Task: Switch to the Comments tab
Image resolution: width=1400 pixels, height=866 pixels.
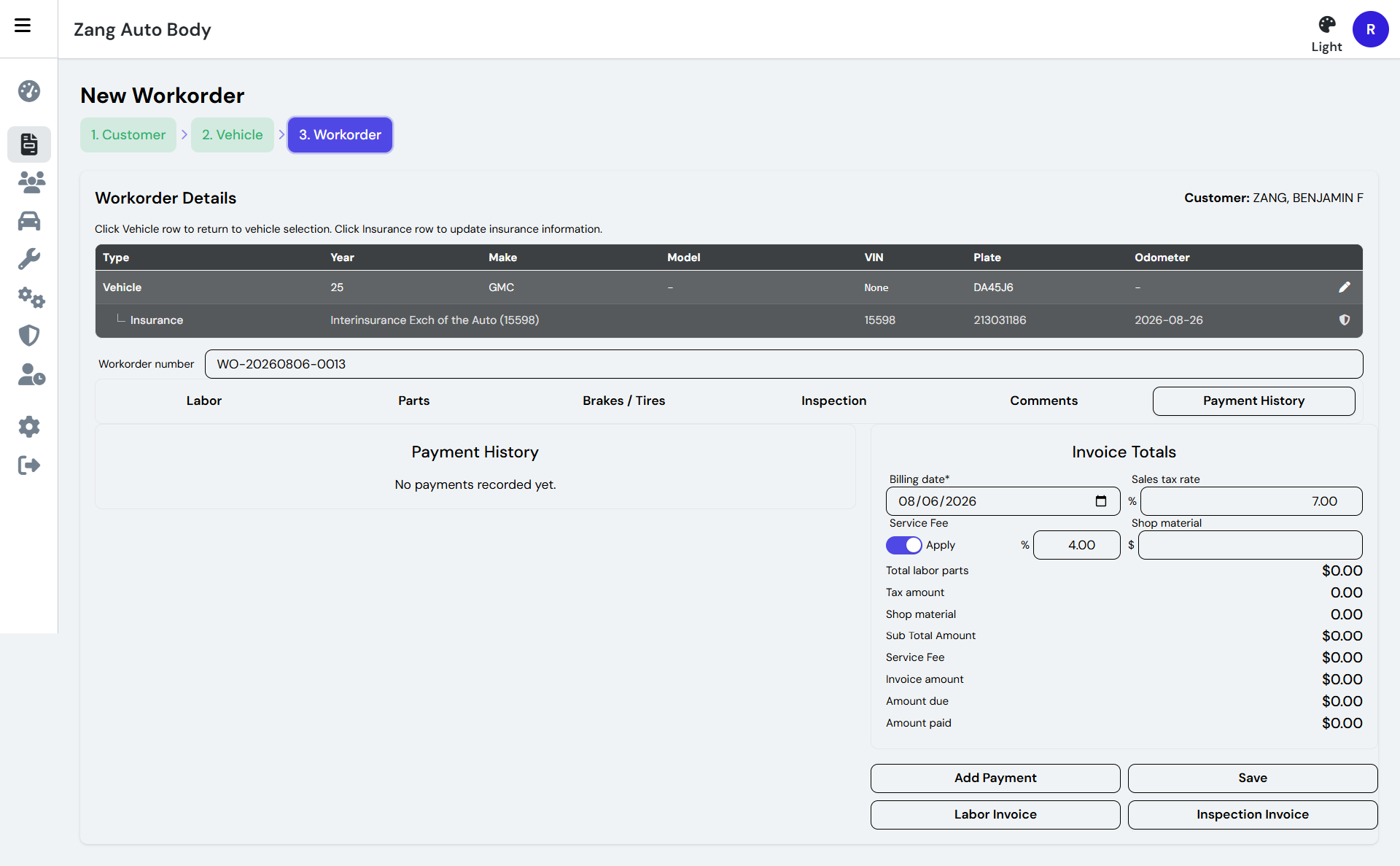Action: (x=1044, y=401)
